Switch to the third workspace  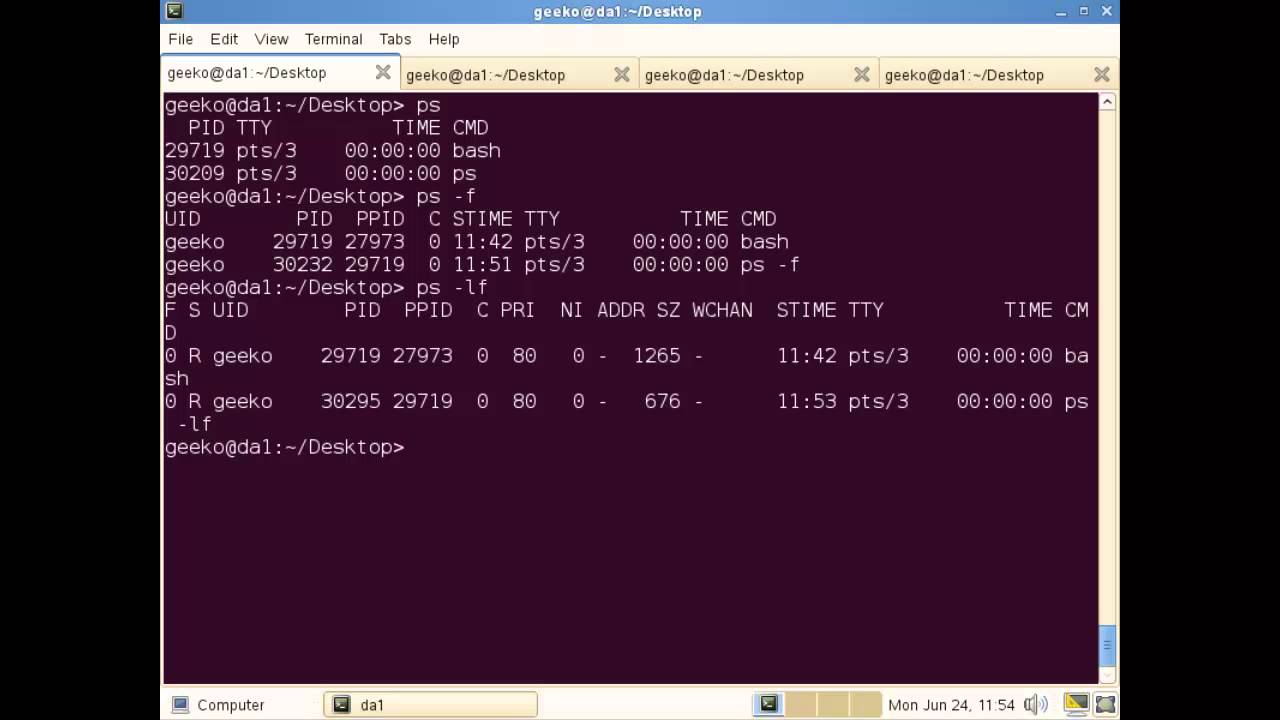[x=832, y=705]
